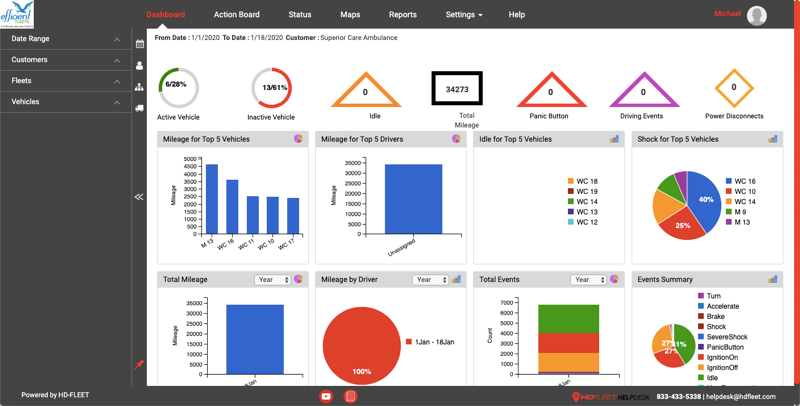This screenshot has width=800, height=406.
Task: Open the Help menu item
Action: click(516, 14)
